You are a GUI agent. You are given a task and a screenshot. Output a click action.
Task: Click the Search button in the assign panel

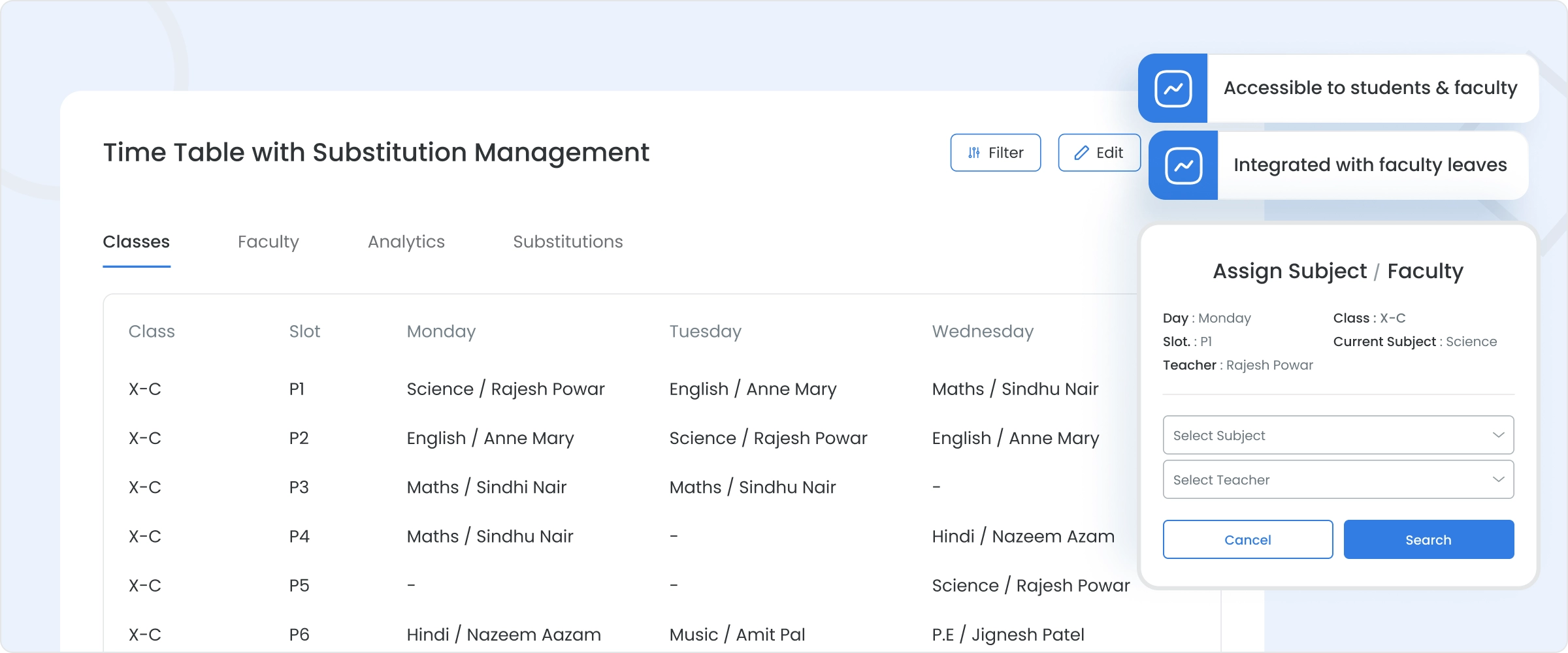click(1428, 539)
